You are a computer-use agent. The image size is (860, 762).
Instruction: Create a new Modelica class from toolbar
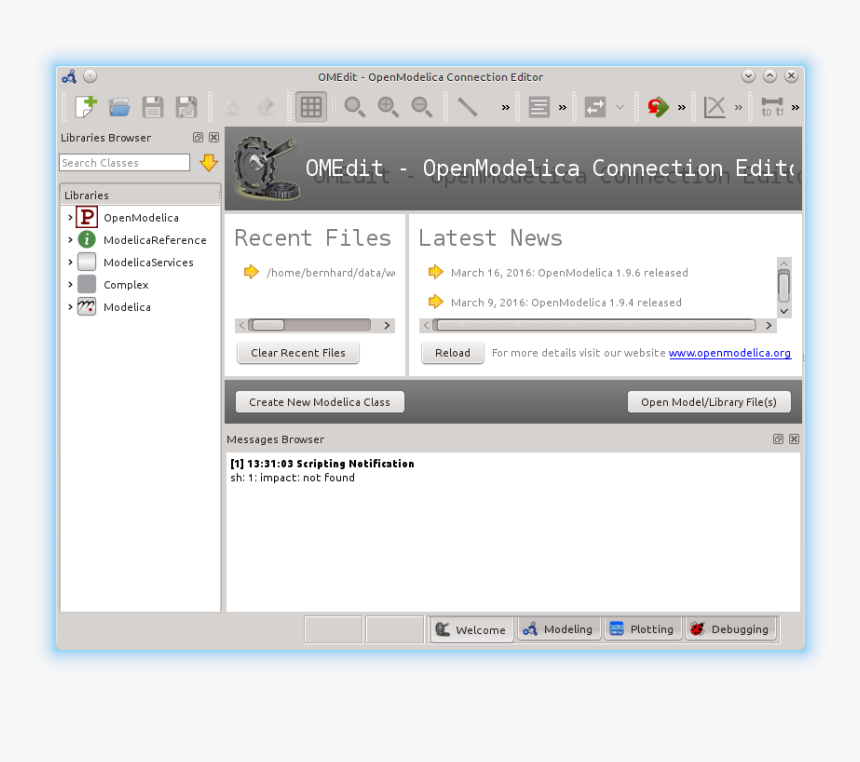[x=86, y=106]
